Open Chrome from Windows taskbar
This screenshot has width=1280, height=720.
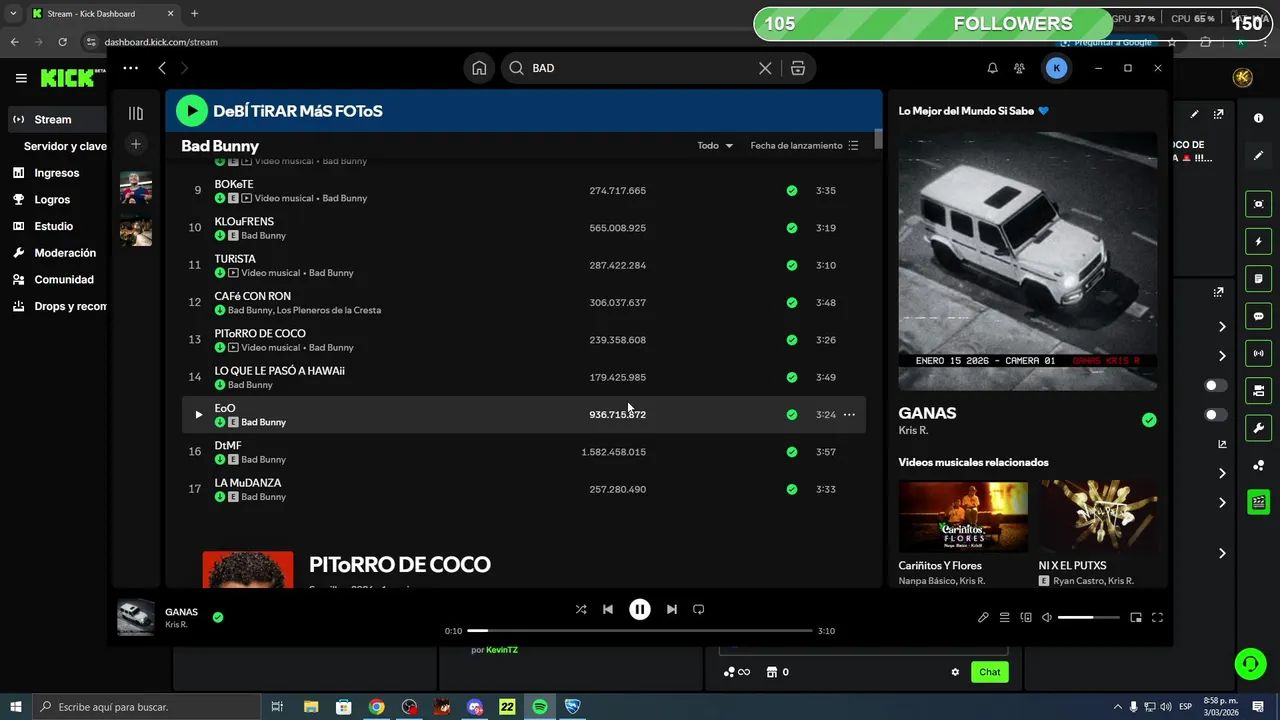tap(376, 707)
